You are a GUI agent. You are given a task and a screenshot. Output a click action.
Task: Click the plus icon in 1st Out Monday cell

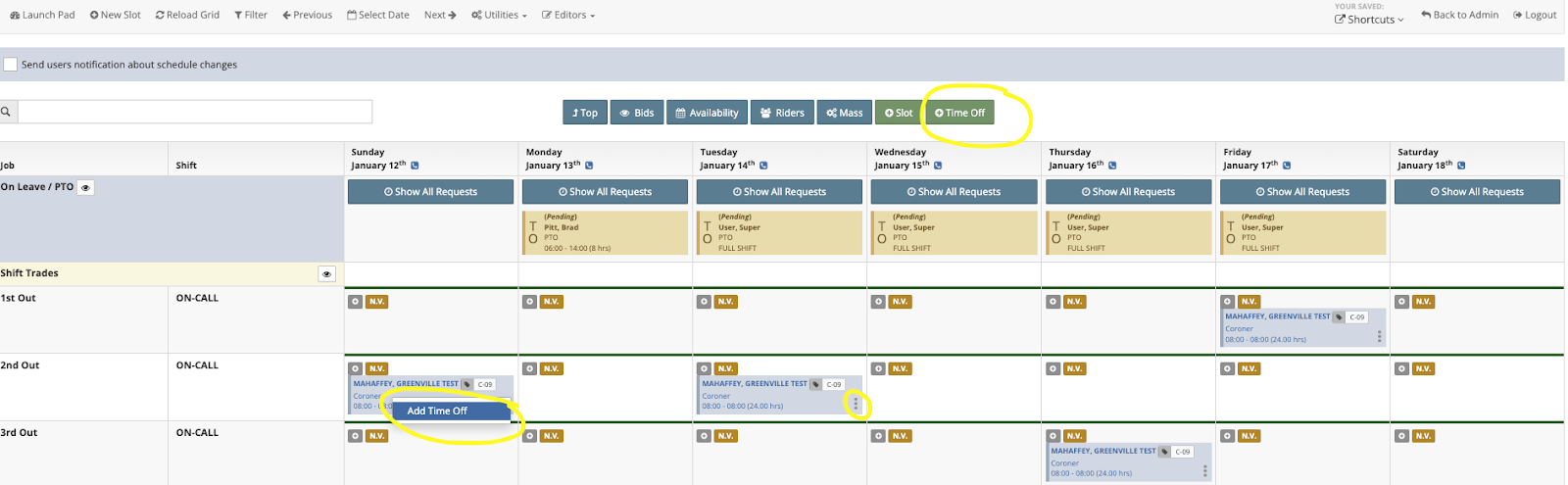coord(529,302)
